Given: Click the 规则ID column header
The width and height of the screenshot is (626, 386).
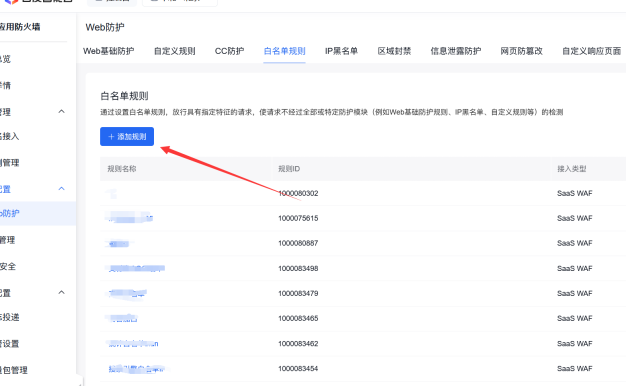Looking at the screenshot, I should click(x=289, y=169).
